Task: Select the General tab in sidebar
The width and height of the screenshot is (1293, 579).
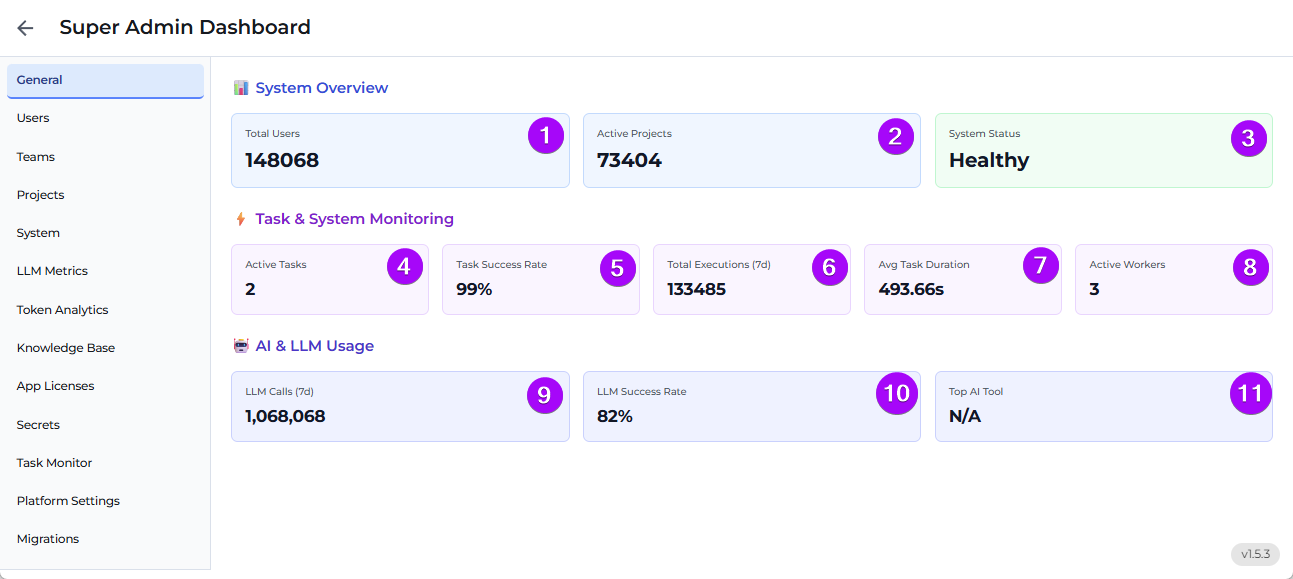Action: click(105, 81)
